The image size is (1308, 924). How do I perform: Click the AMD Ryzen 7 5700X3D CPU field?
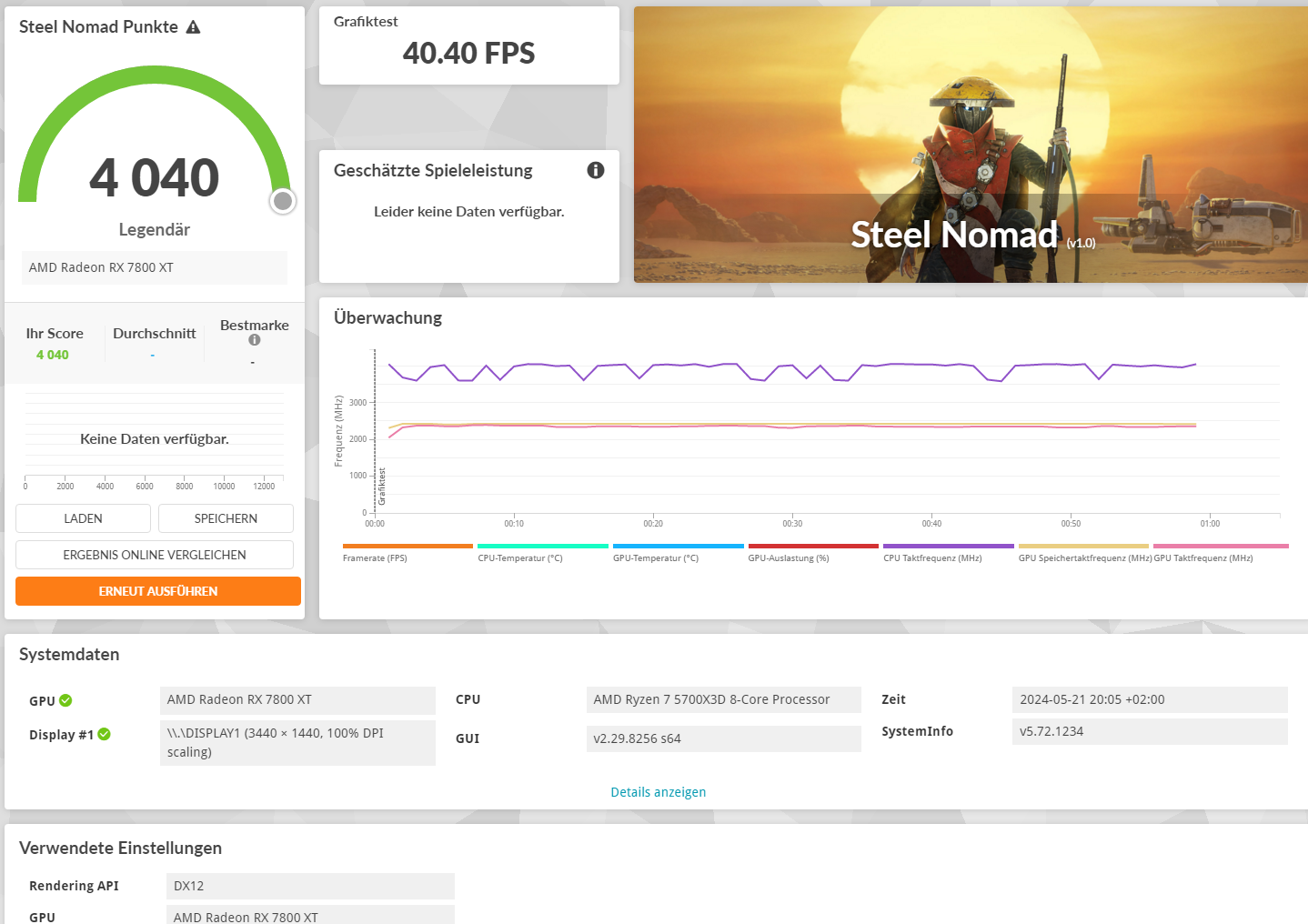point(724,699)
